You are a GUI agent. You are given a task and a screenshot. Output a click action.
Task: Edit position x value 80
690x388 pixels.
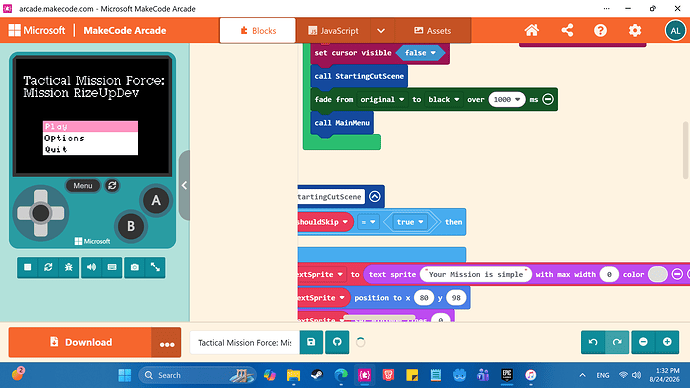point(424,298)
